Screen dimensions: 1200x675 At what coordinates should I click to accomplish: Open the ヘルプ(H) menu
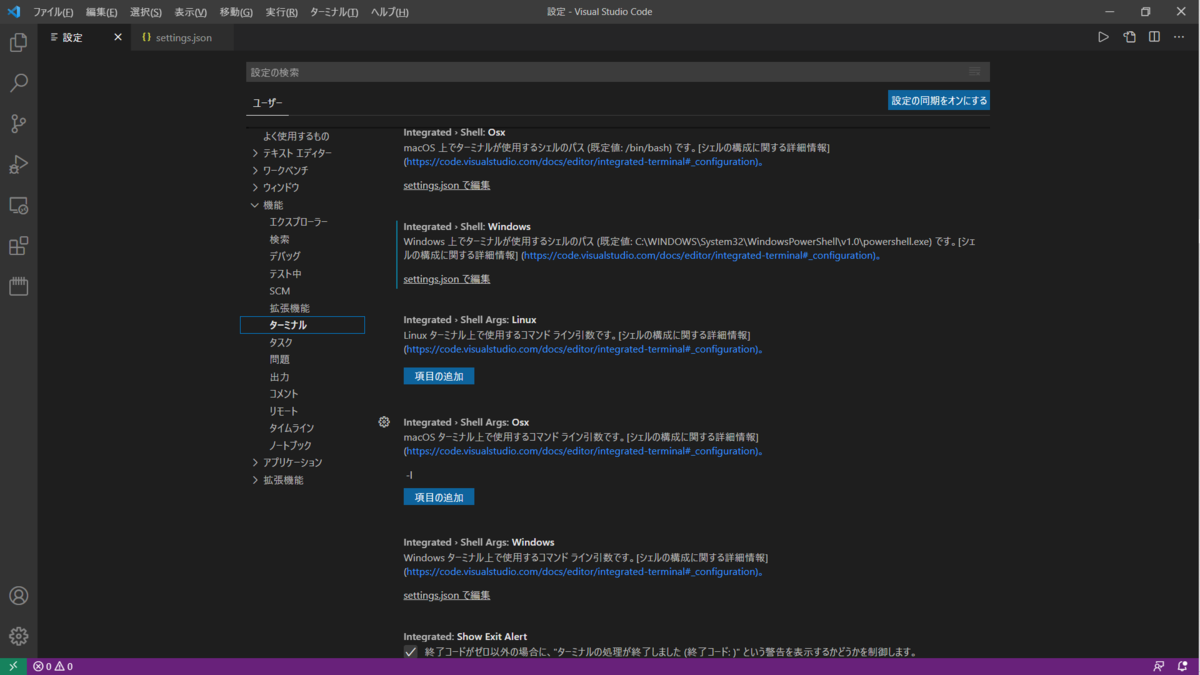pyautogui.click(x=389, y=12)
